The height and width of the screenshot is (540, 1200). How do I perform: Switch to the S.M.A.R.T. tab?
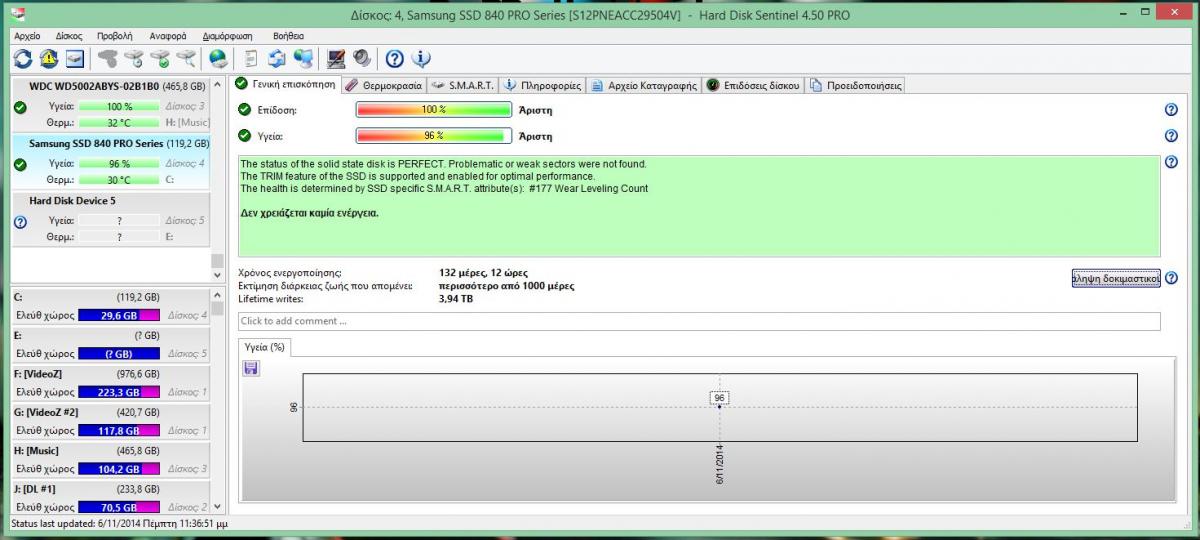464,85
